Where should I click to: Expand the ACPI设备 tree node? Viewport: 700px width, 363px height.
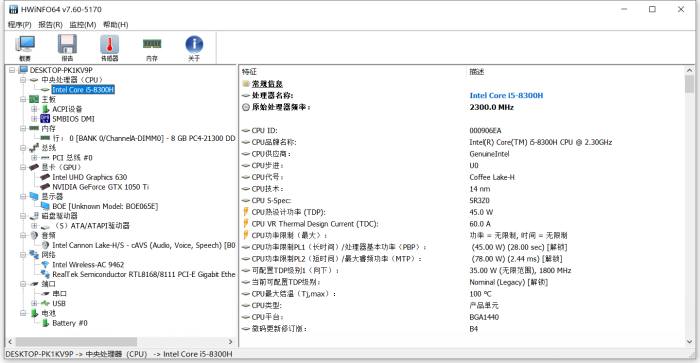34,109
